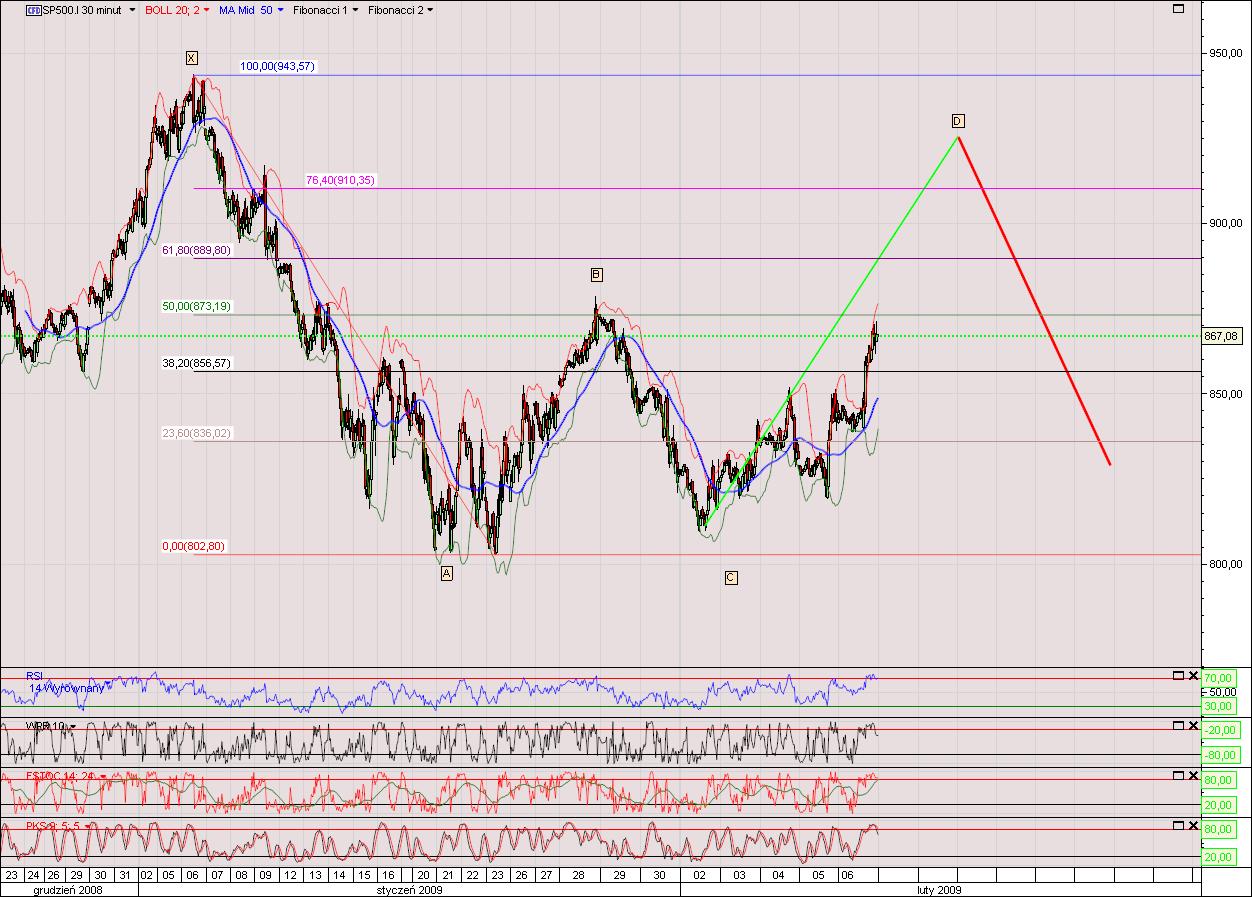Viewport: 1252px width, 897px height.
Task: Close the FSTOC indicator panel
Action: 1193,775
